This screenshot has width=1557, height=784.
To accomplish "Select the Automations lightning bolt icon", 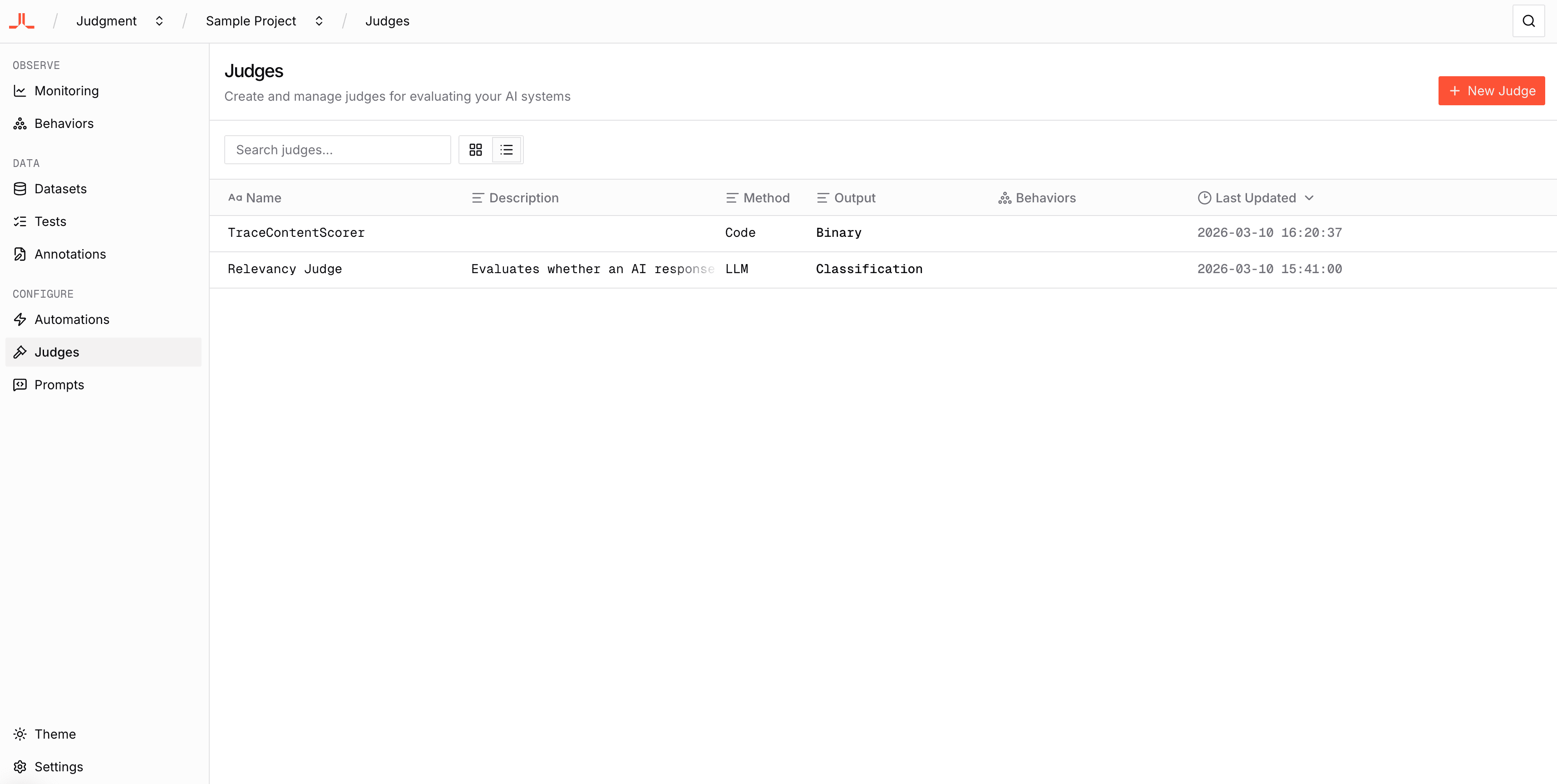I will tap(20, 319).
